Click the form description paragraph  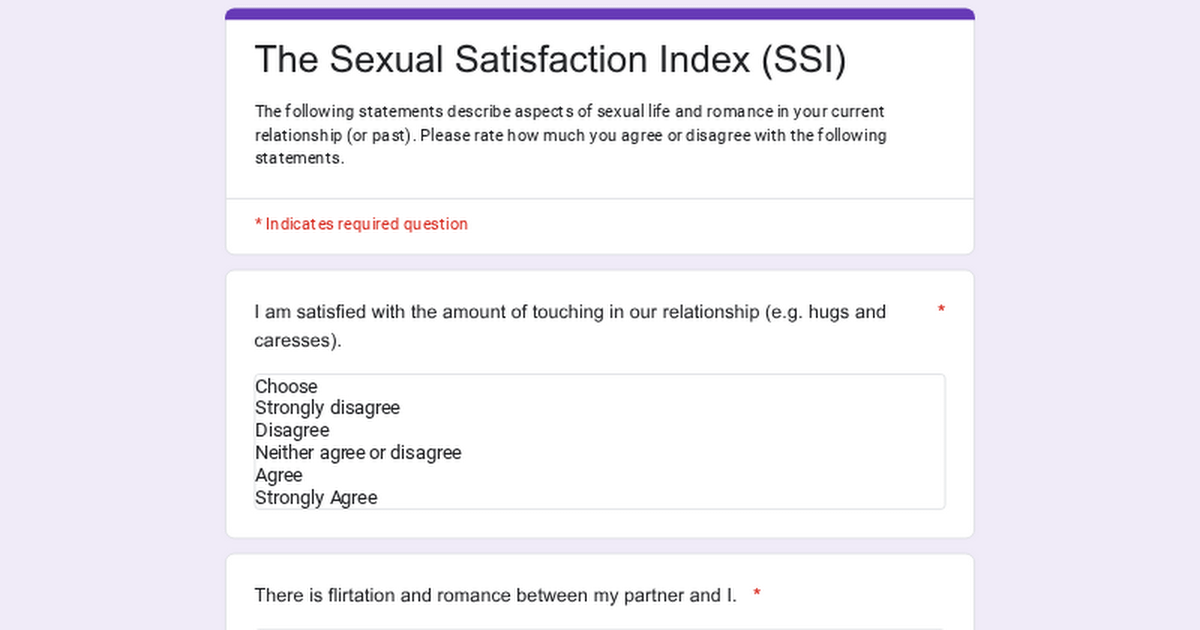pos(570,135)
